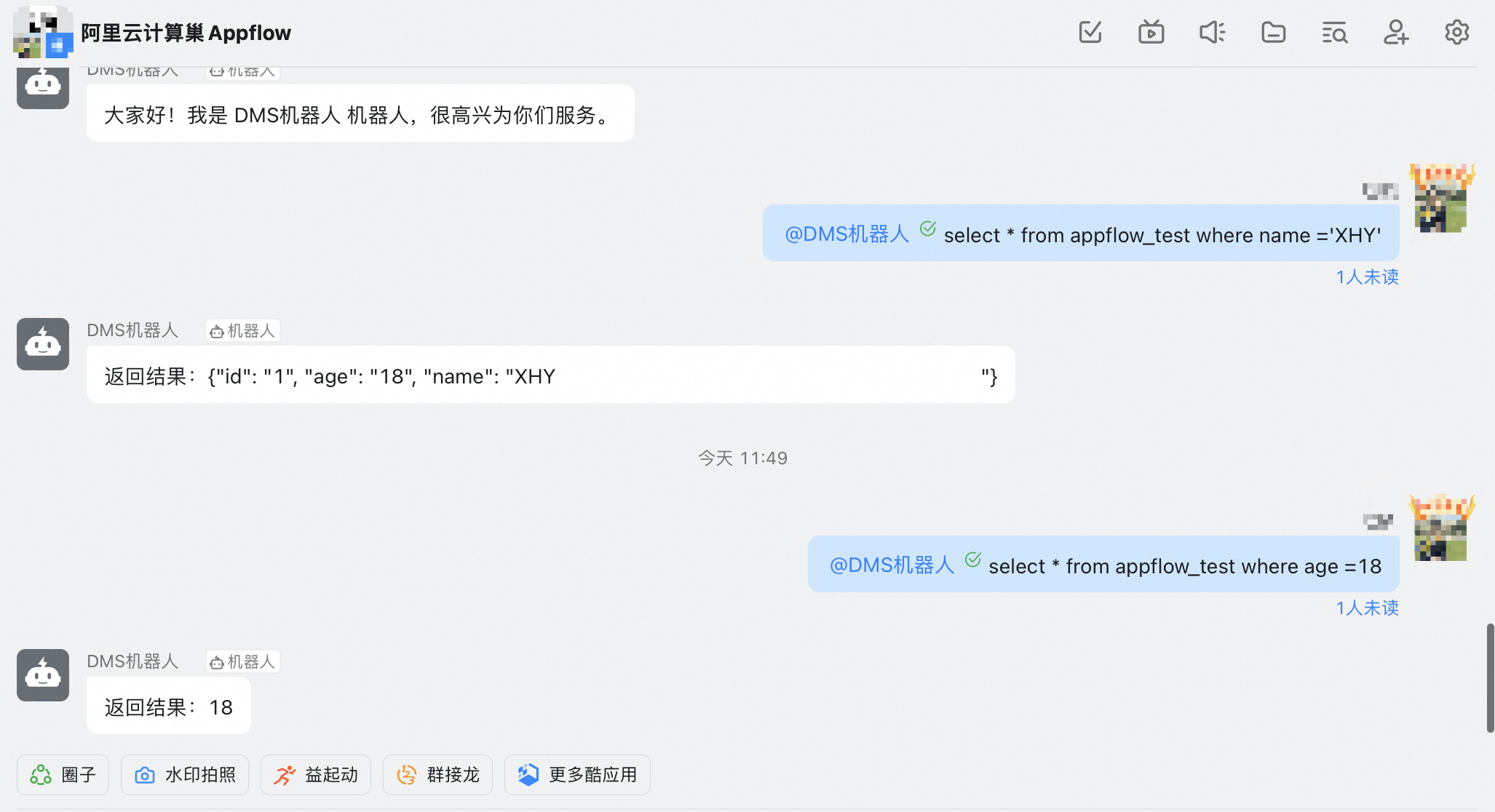Click @DMS机器人 mention in the age query
The image size is (1495, 812).
tap(892, 565)
